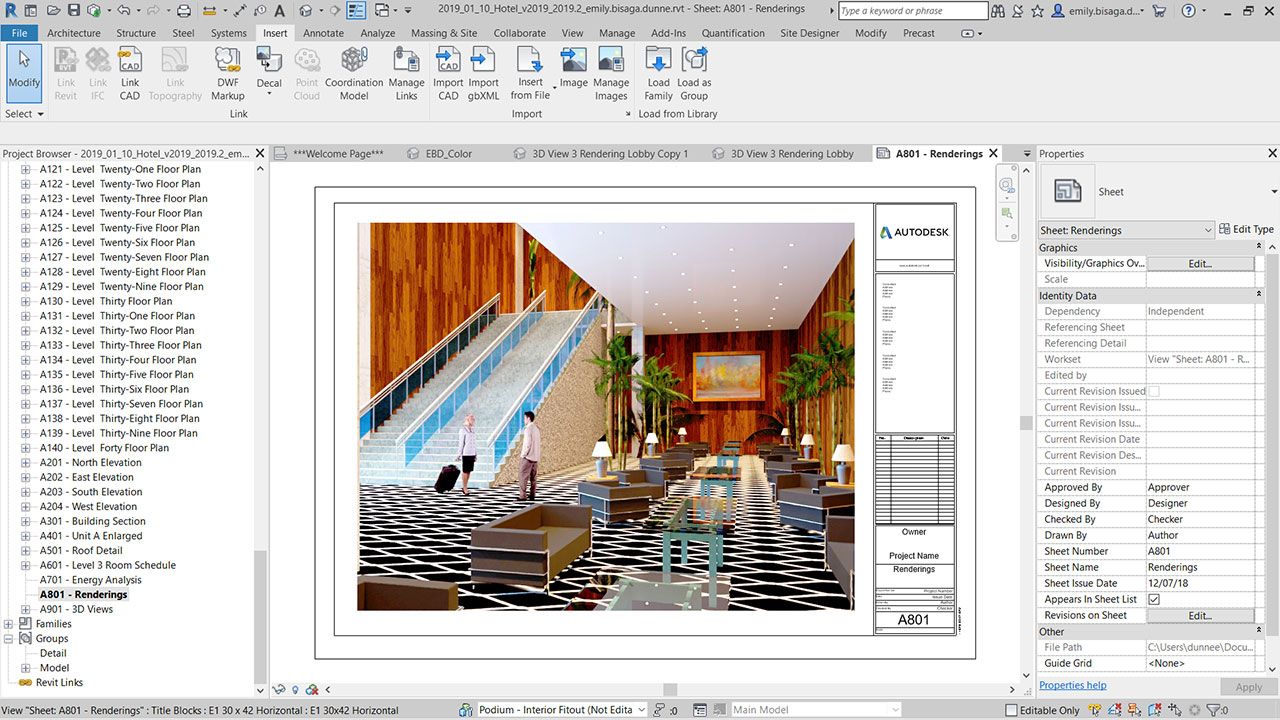Open the File menu
Image resolution: width=1280 pixels, height=720 pixels.
tap(19, 33)
